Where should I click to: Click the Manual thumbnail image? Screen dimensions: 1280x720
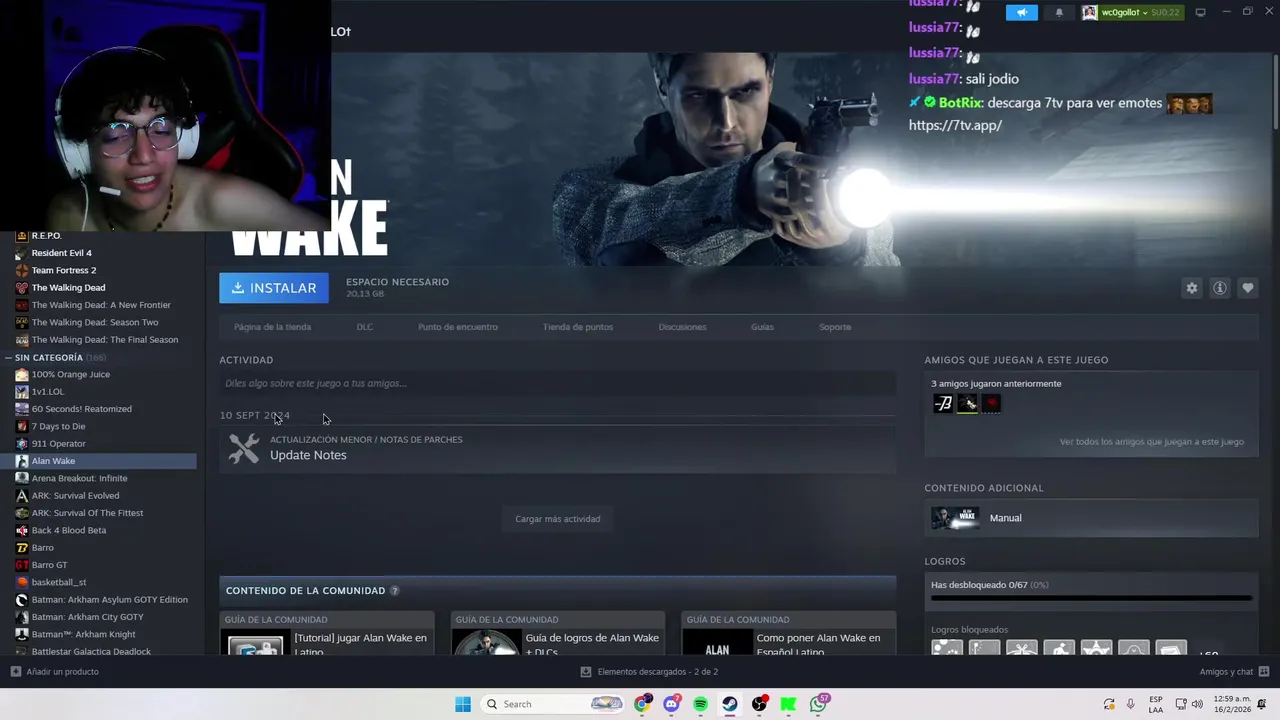pos(955,518)
